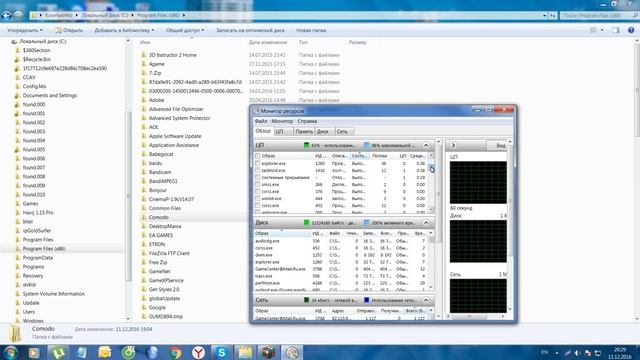Select Google folder in file list
The width and height of the screenshot is (640, 360).
[157, 307]
